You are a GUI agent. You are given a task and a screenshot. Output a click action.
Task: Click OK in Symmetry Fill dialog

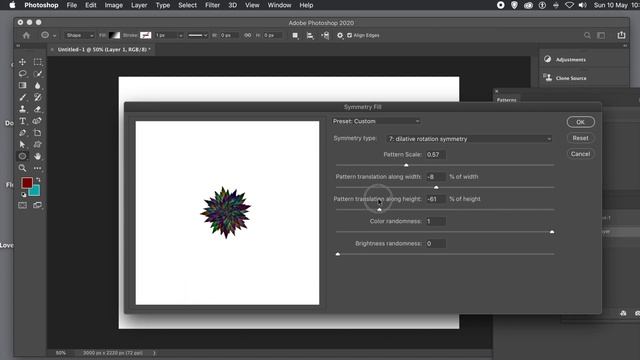click(580, 122)
